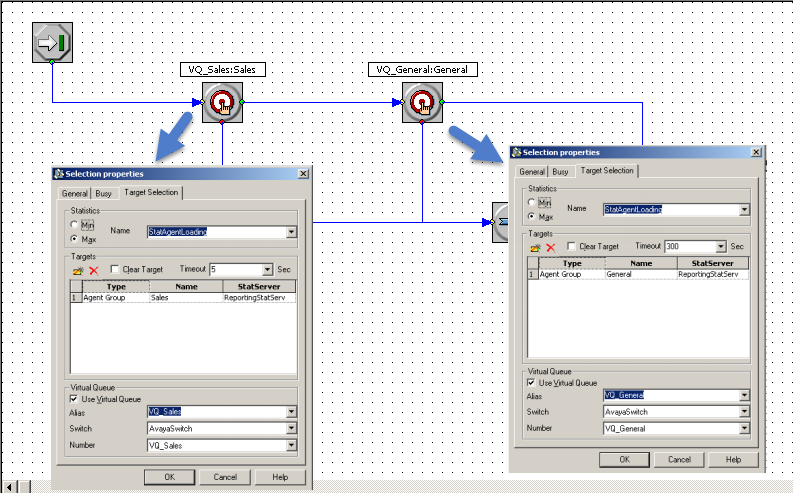Viewport: 793px width, 493px height.
Task: Click the red delete target icon in Sales dialog
Action: [x=94, y=271]
